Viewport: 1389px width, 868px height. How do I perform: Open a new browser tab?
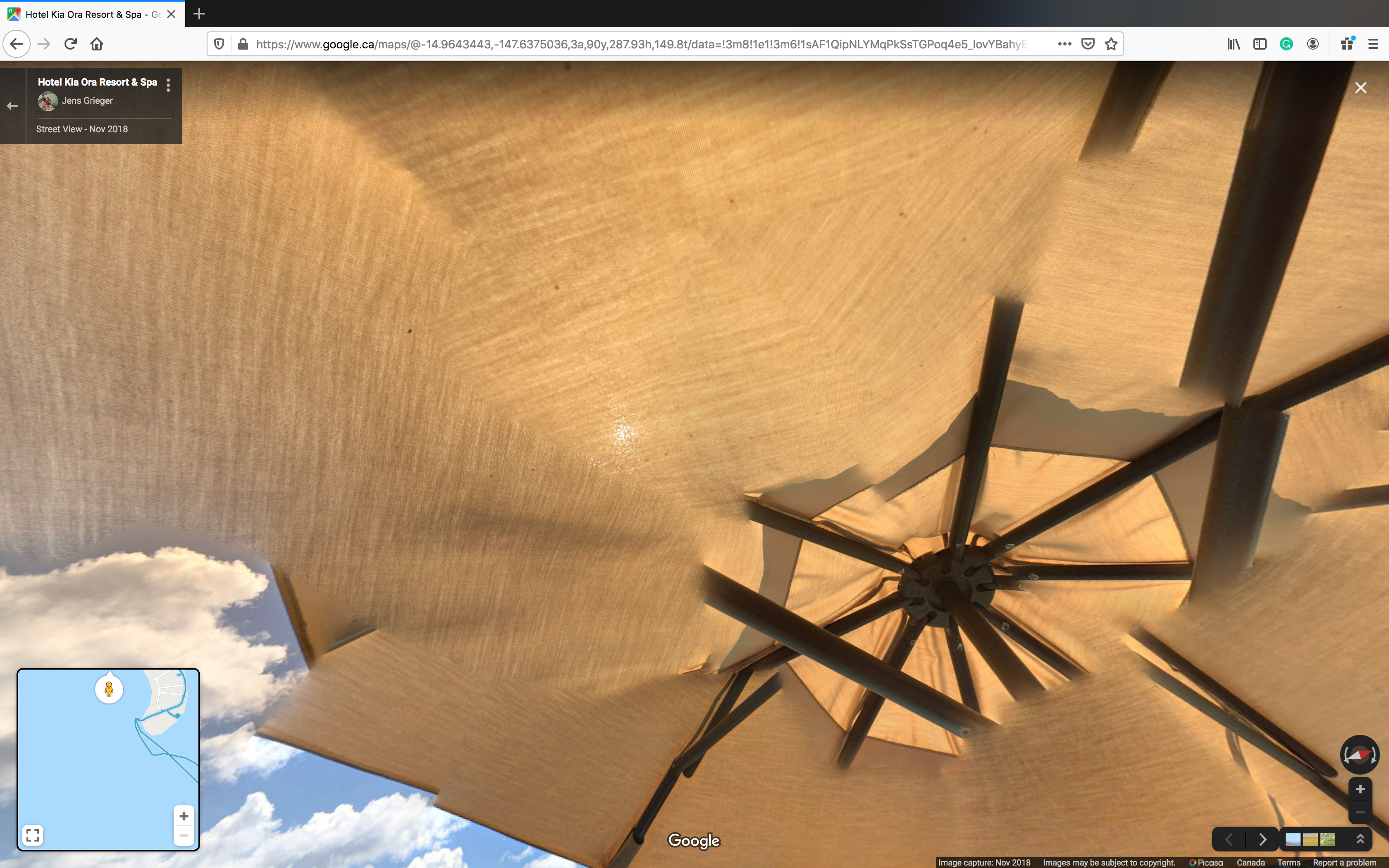click(199, 14)
